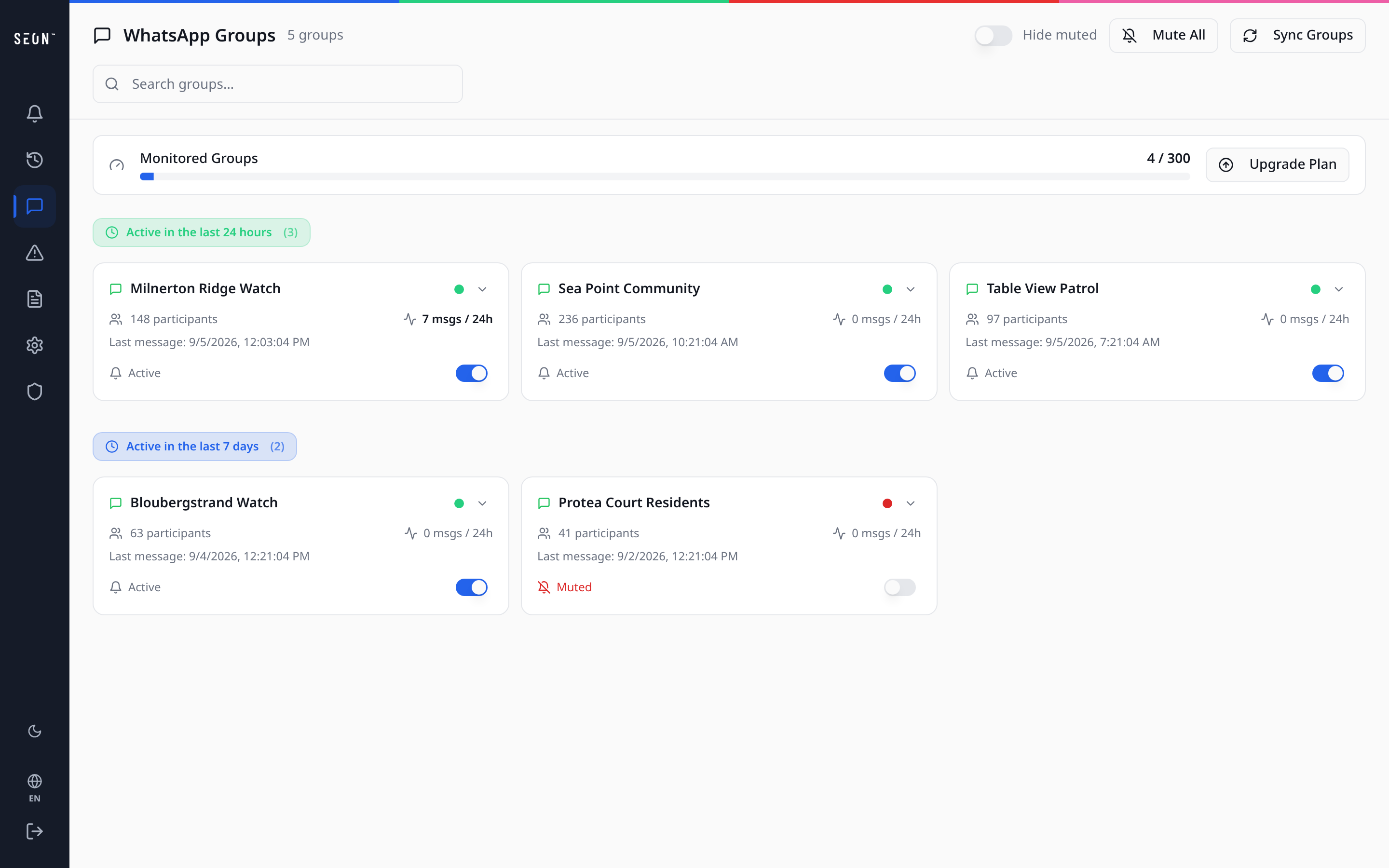
Task: Click the Sync Groups button
Action: pos(1297,36)
